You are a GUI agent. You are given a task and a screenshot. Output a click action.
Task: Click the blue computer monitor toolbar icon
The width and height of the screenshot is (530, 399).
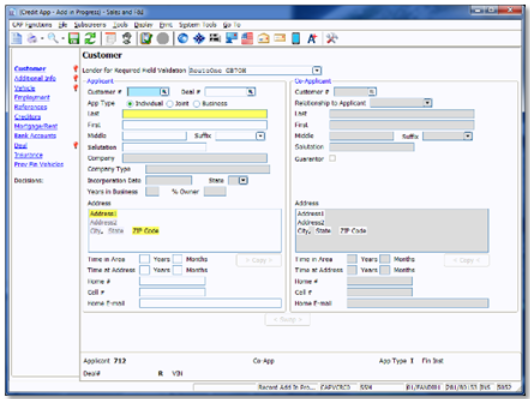pyautogui.click(x=232, y=38)
